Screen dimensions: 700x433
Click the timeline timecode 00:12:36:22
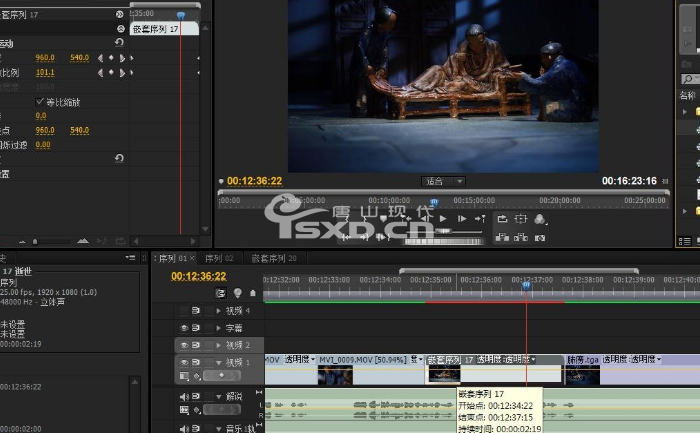click(199, 276)
